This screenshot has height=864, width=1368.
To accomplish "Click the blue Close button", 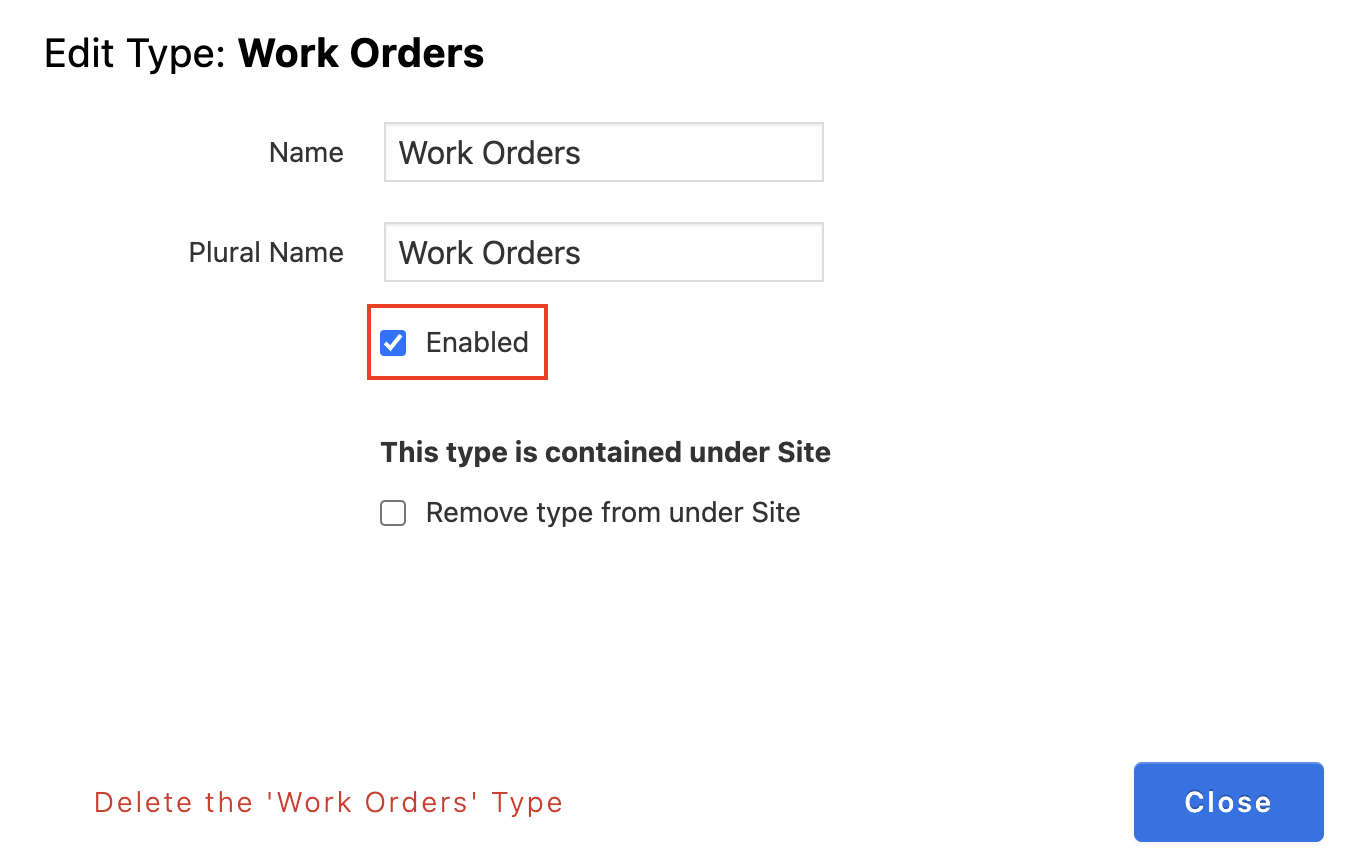I will (1228, 802).
